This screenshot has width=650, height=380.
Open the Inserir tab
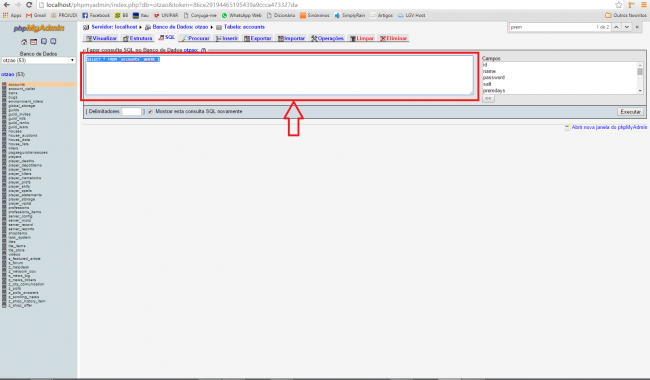click(227, 38)
